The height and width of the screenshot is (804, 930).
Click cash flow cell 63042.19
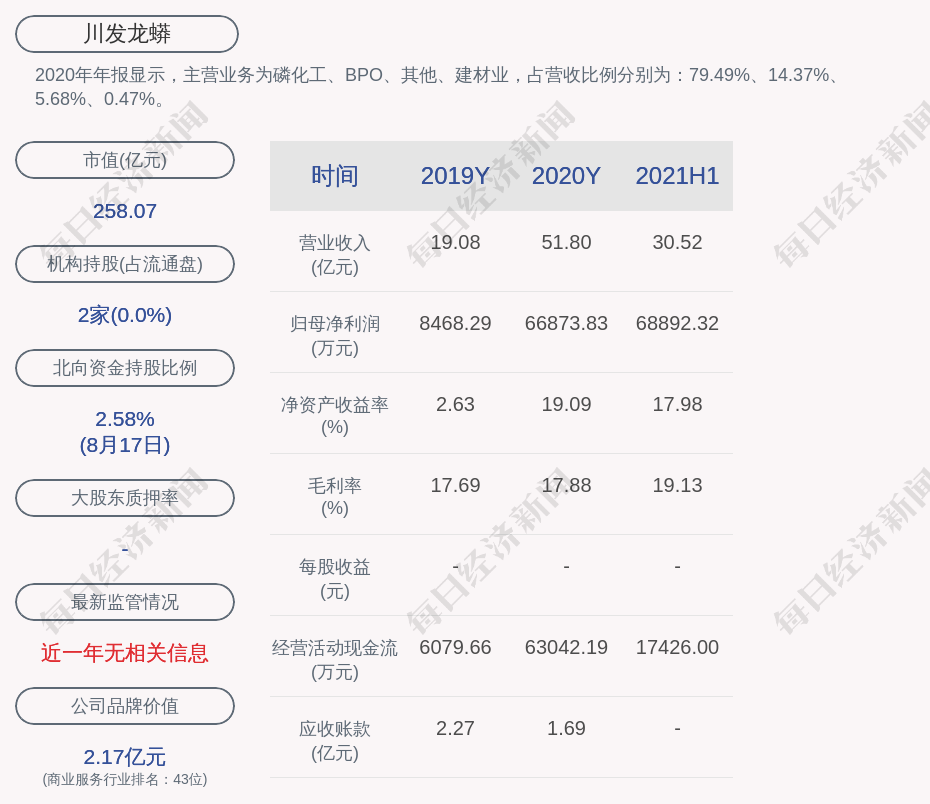(x=566, y=647)
